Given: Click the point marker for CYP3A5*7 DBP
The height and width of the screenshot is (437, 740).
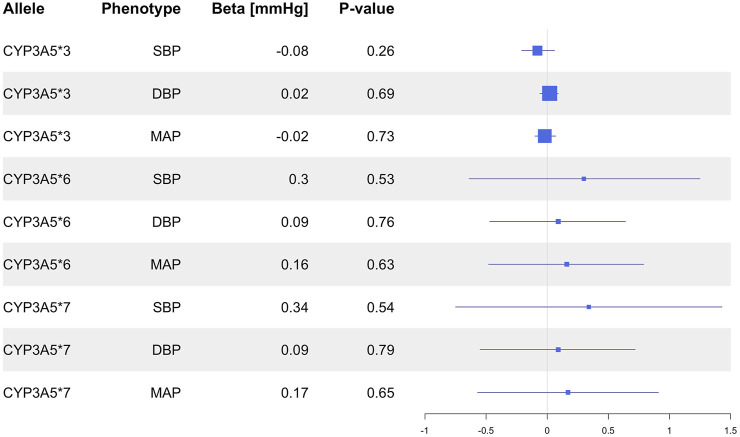Looking at the screenshot, I should point(558,350).
